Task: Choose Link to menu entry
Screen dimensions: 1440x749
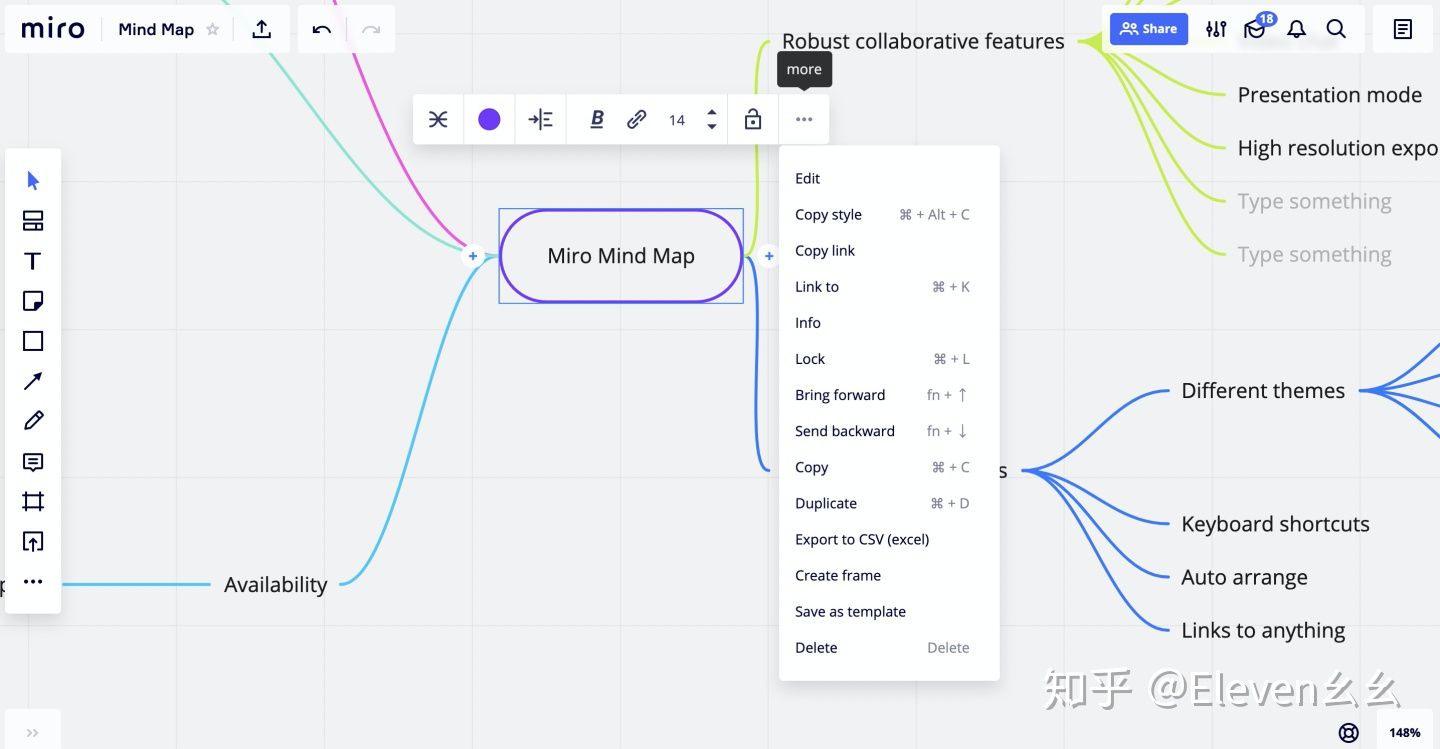Action: click(889, 287)
